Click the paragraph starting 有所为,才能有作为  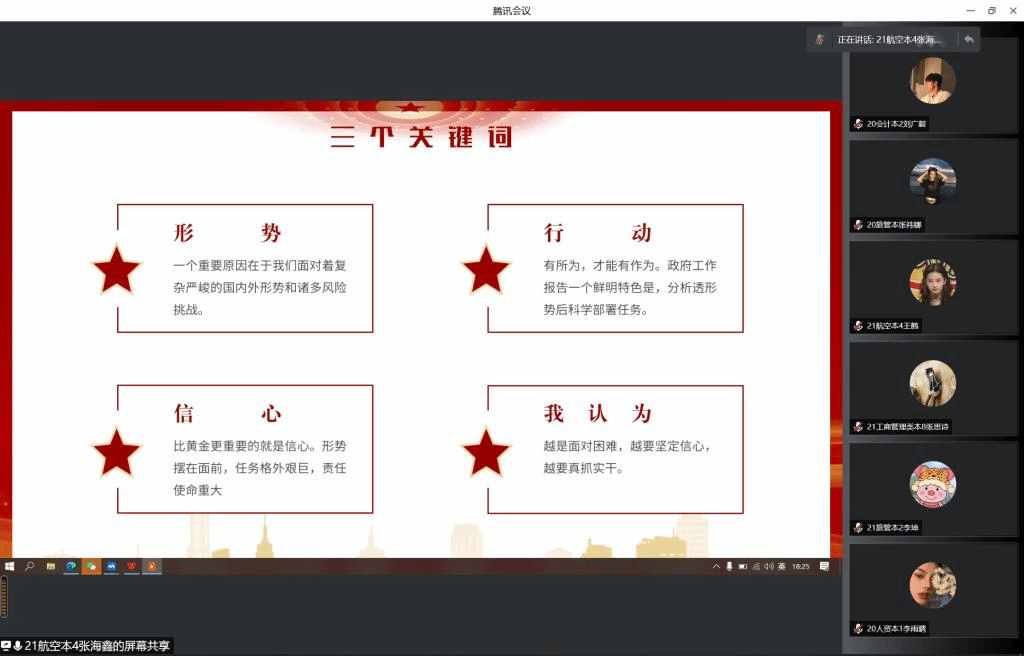[x=630, y=287]
